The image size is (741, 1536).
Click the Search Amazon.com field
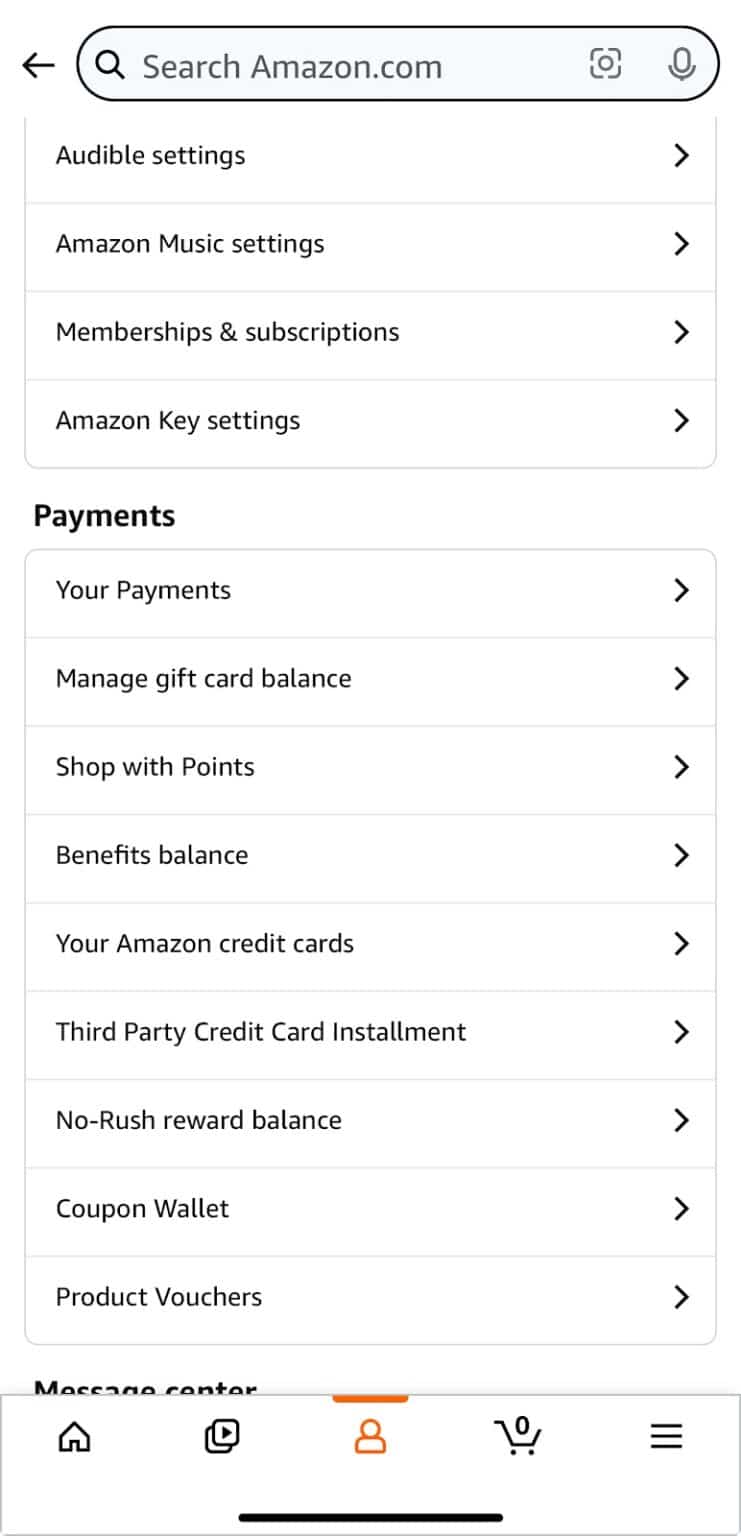coord(398,65)
